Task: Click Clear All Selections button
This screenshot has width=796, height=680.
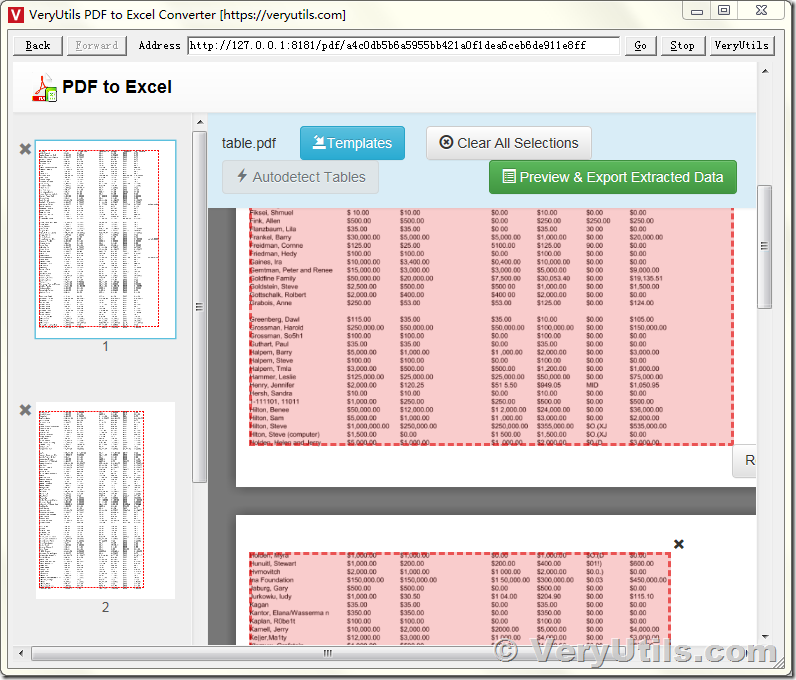Action: pos(509,143)
